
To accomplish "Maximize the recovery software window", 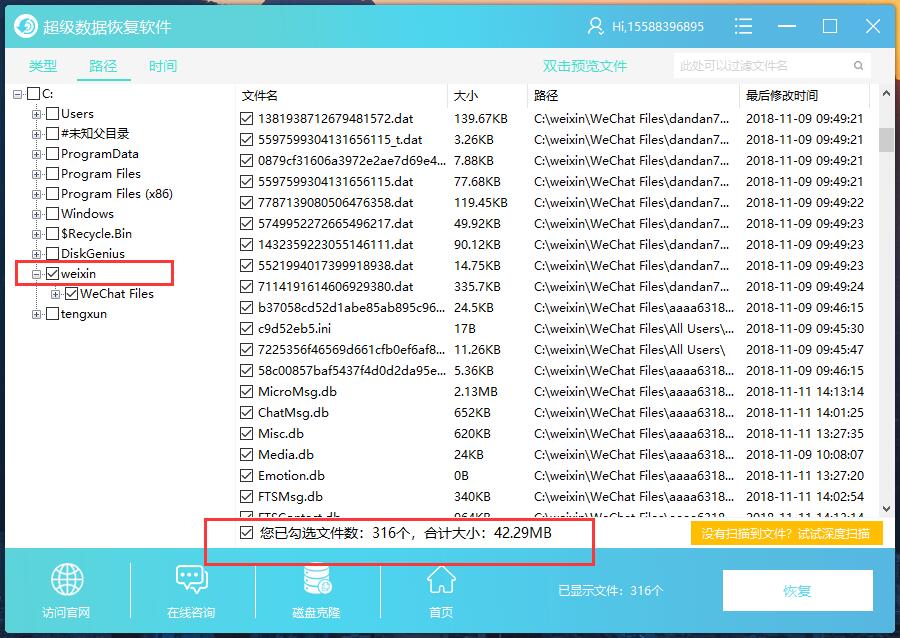I will click(x=829, y=26).
